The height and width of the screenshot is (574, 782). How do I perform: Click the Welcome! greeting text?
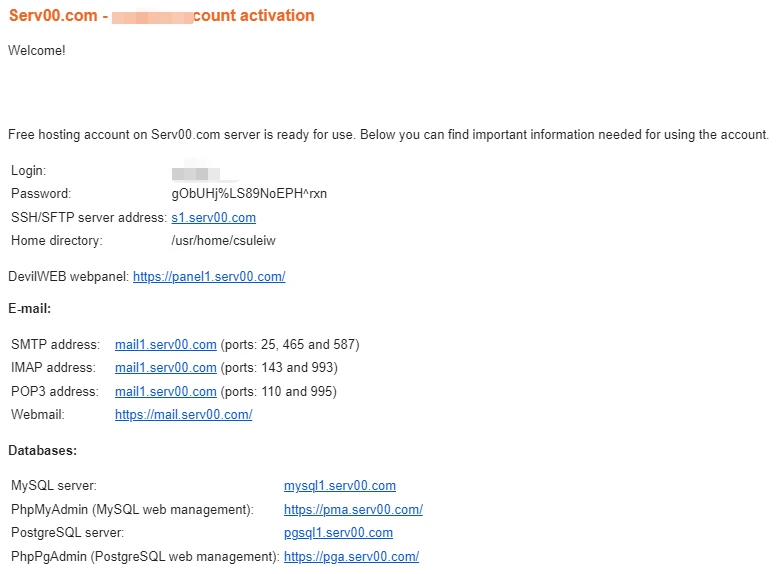[x=37, y=50]
